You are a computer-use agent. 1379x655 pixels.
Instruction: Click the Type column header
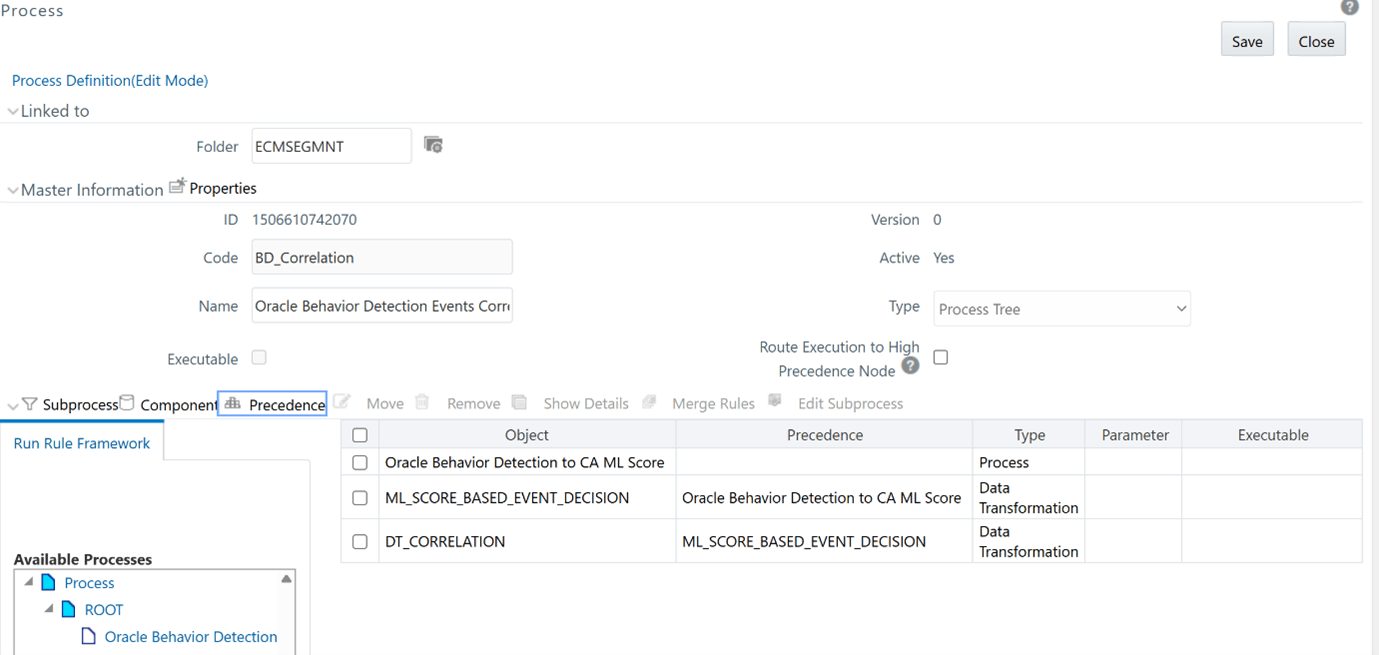(x=1029, y=434)
